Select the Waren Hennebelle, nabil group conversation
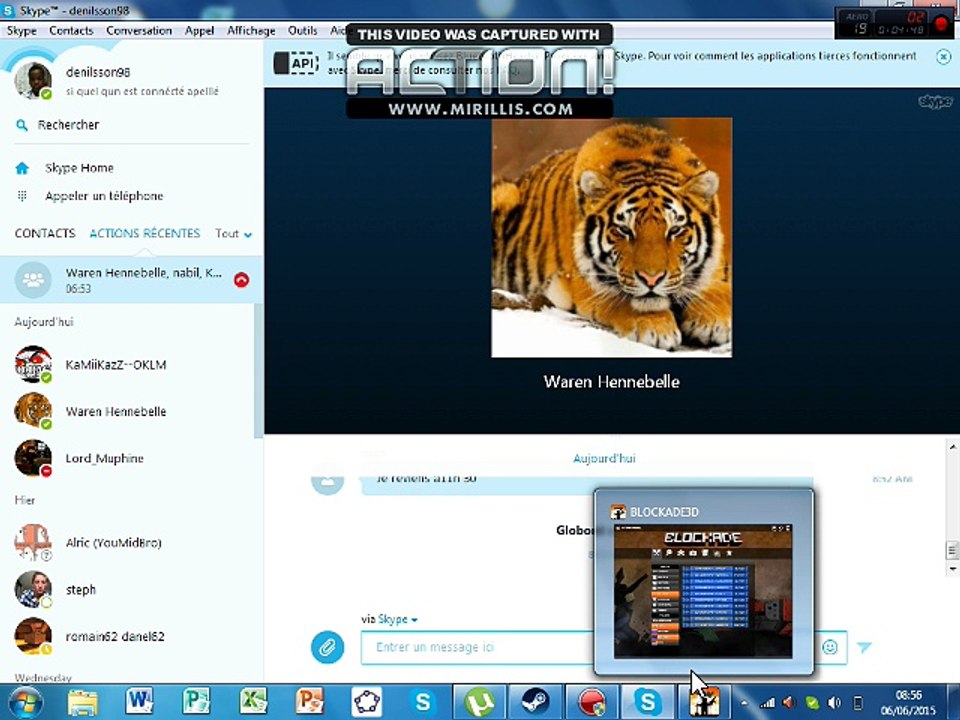Image resolution: width=960 pixels, height=720 pixels. (x=131, y=280)
